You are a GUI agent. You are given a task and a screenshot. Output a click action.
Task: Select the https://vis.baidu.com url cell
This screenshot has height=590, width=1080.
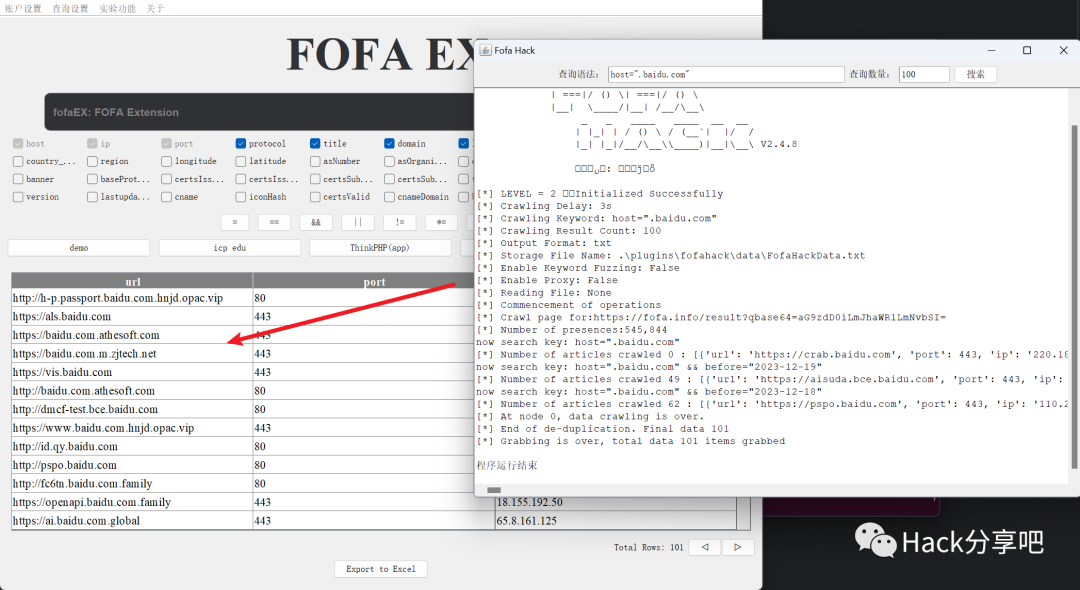coord(132,372)
